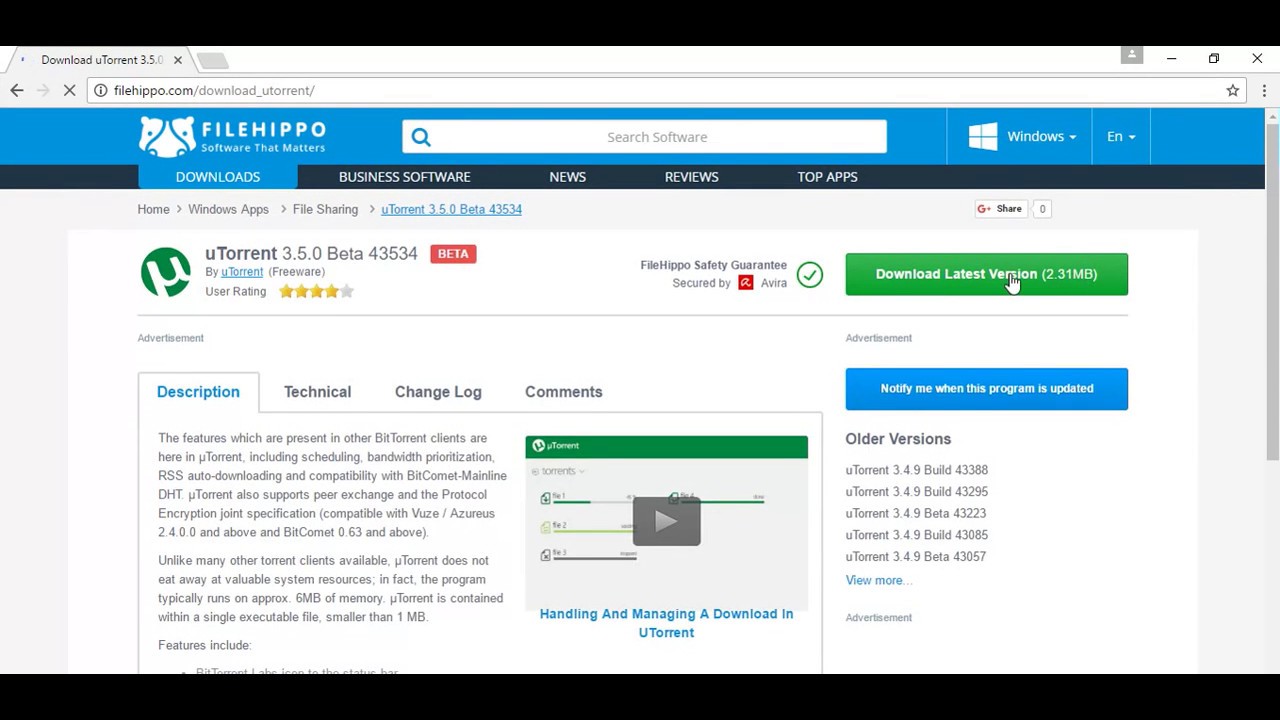1280x720 pixels.
Task: Open uTorrent 3.4.9 Beta 43223
Action: coord(915,513)
